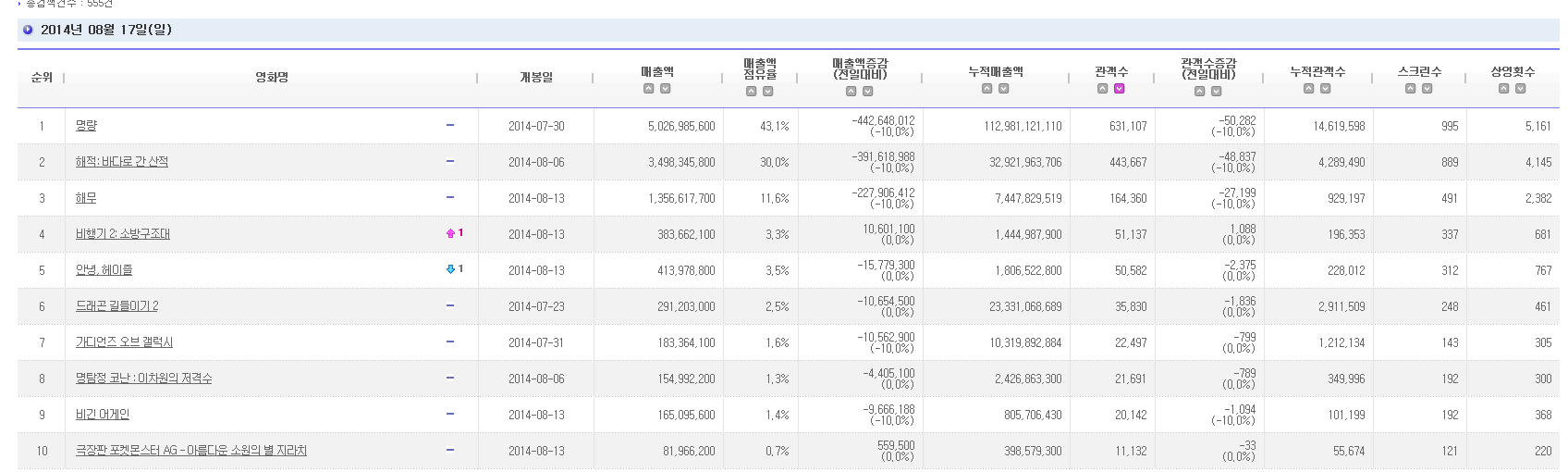Open the movie link 해적: 바다로 간 산적
The width and height of the screenshot is (1568, 472).
click(122, 162)
